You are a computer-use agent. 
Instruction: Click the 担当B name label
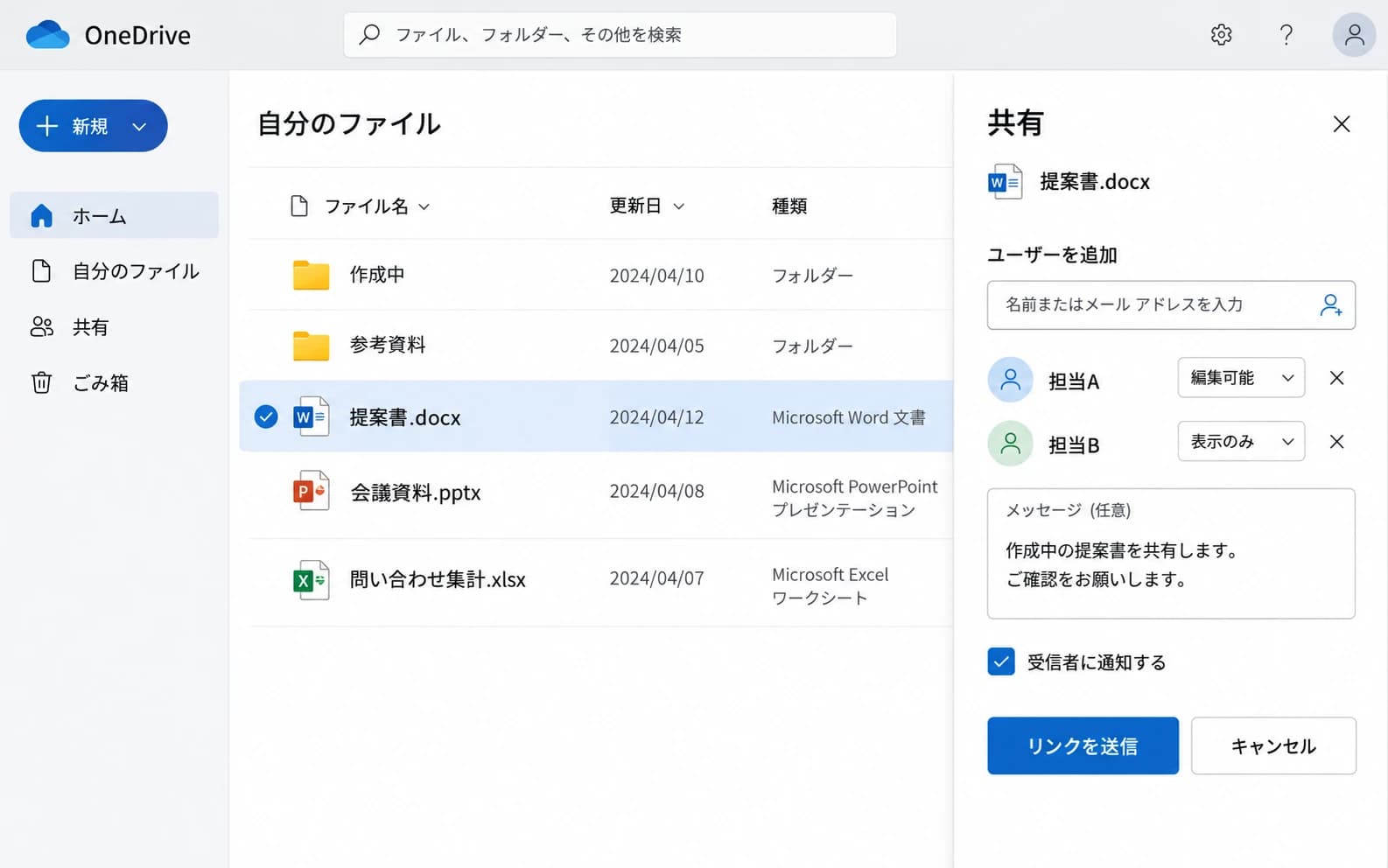(x=1074, y=445)
